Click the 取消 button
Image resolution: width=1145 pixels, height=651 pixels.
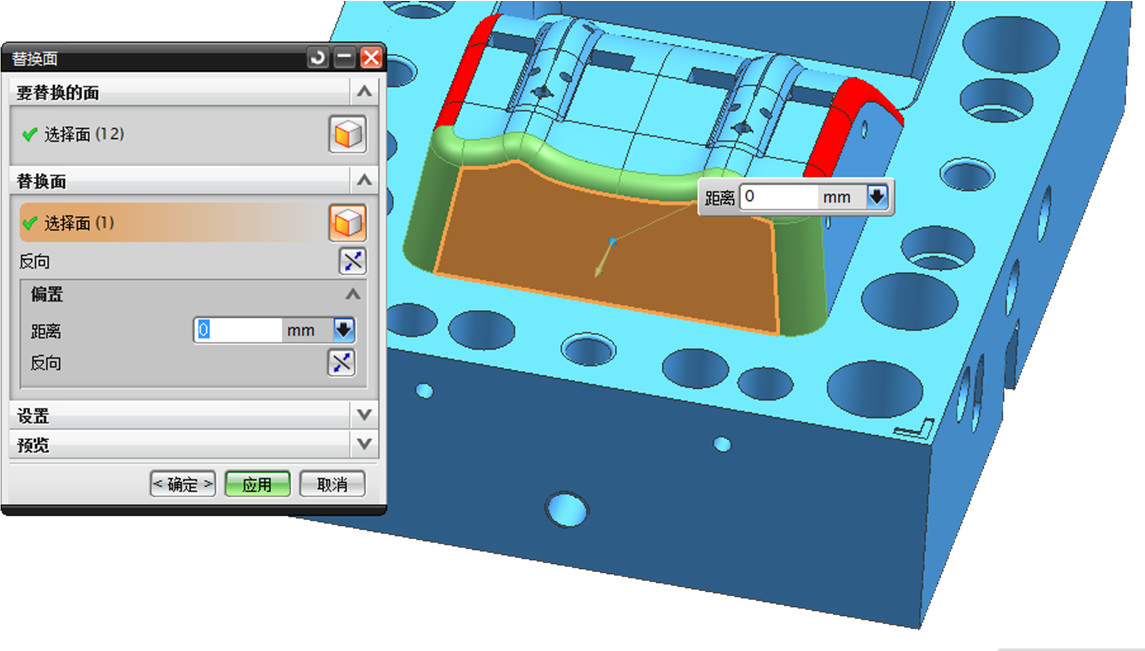332,484
